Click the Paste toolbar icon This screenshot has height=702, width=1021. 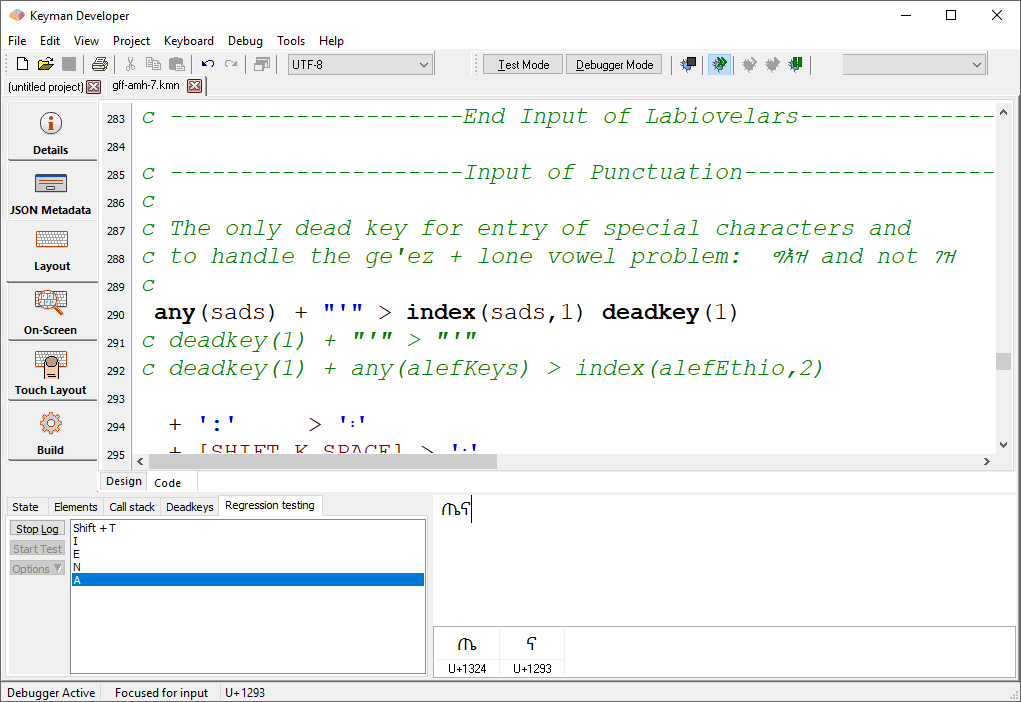tap(176, 64)
